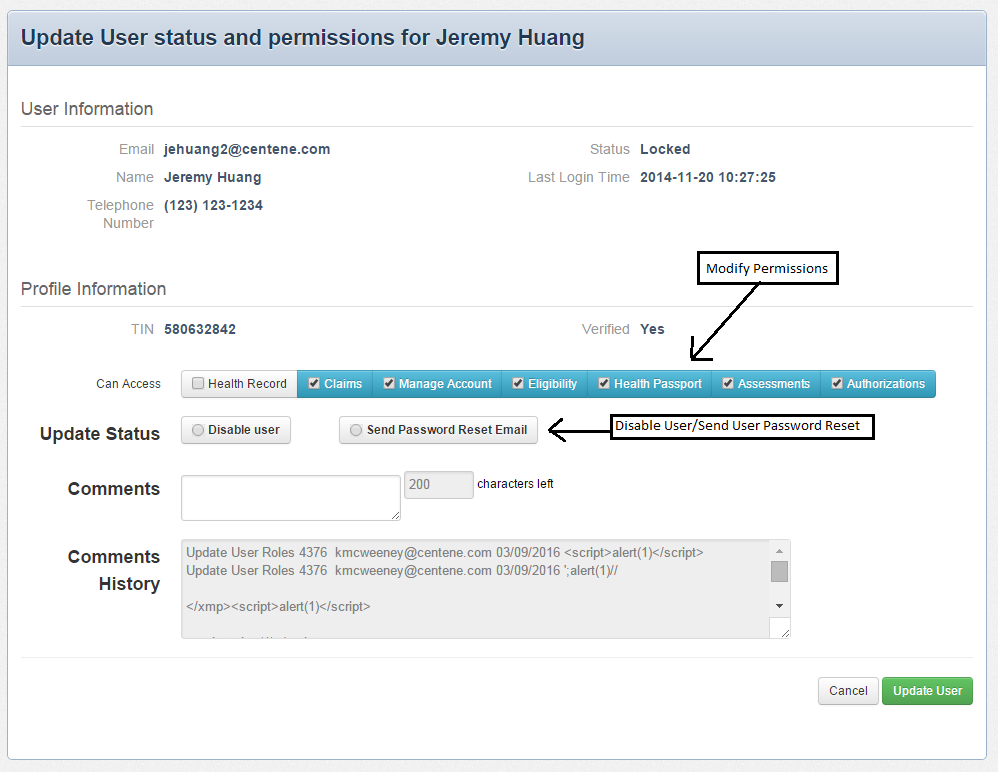Click the </xmp><script>alert(1)</script> history line
The width and height of the screenshot is (998, 772).
pos(278,607)
